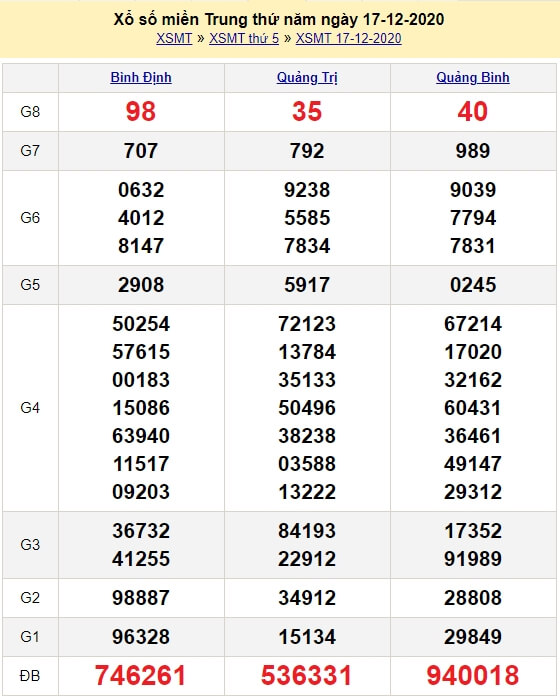Viewport: 560px width, 696px height.
Task: Click G5 result 5917 in Quảng Trị column
Action: point(307,285)
